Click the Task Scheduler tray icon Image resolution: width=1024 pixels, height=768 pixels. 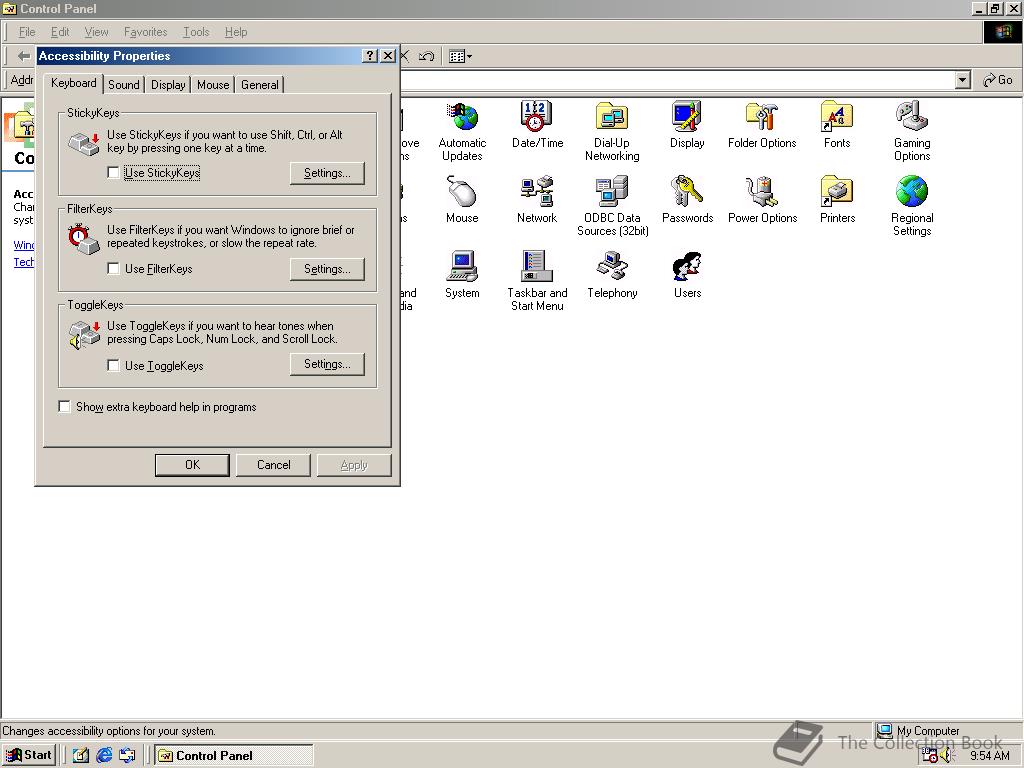coord(930,756)
